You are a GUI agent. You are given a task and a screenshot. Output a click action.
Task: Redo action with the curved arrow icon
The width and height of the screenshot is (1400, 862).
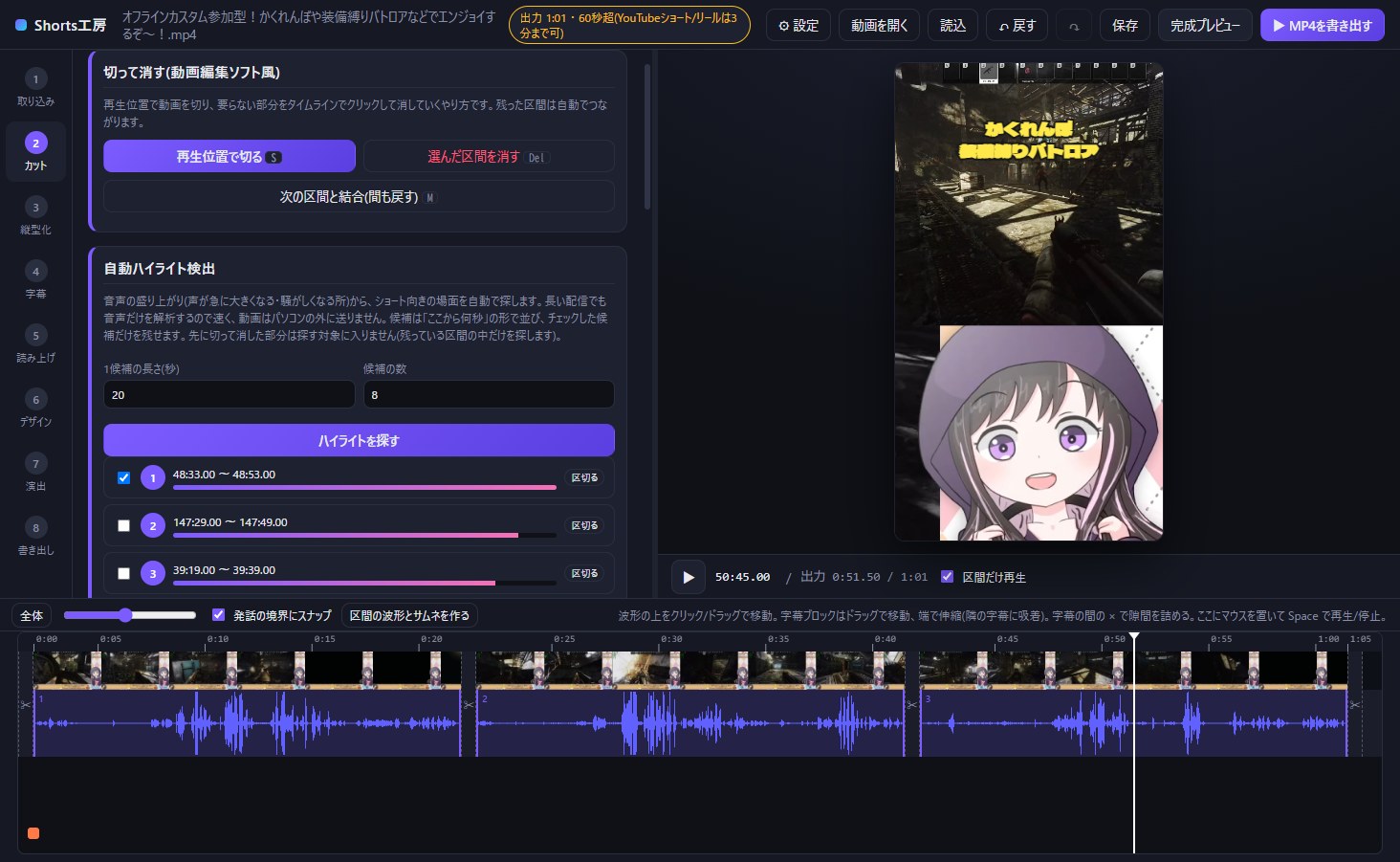point(1074,26)
